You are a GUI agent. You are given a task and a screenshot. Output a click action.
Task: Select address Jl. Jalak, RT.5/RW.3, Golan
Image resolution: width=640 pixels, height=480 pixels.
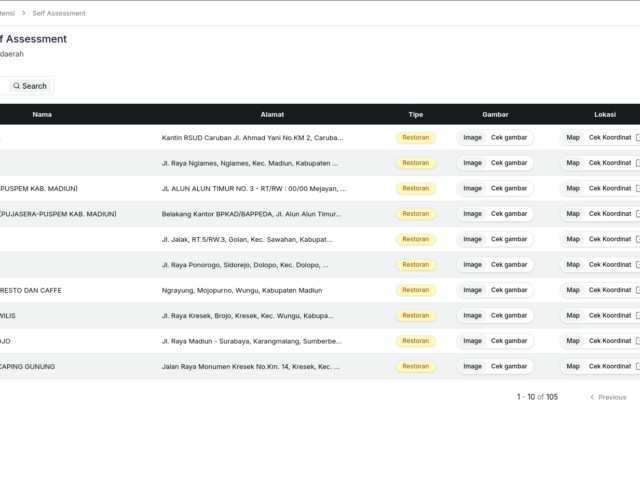click(x=247, y=239)
